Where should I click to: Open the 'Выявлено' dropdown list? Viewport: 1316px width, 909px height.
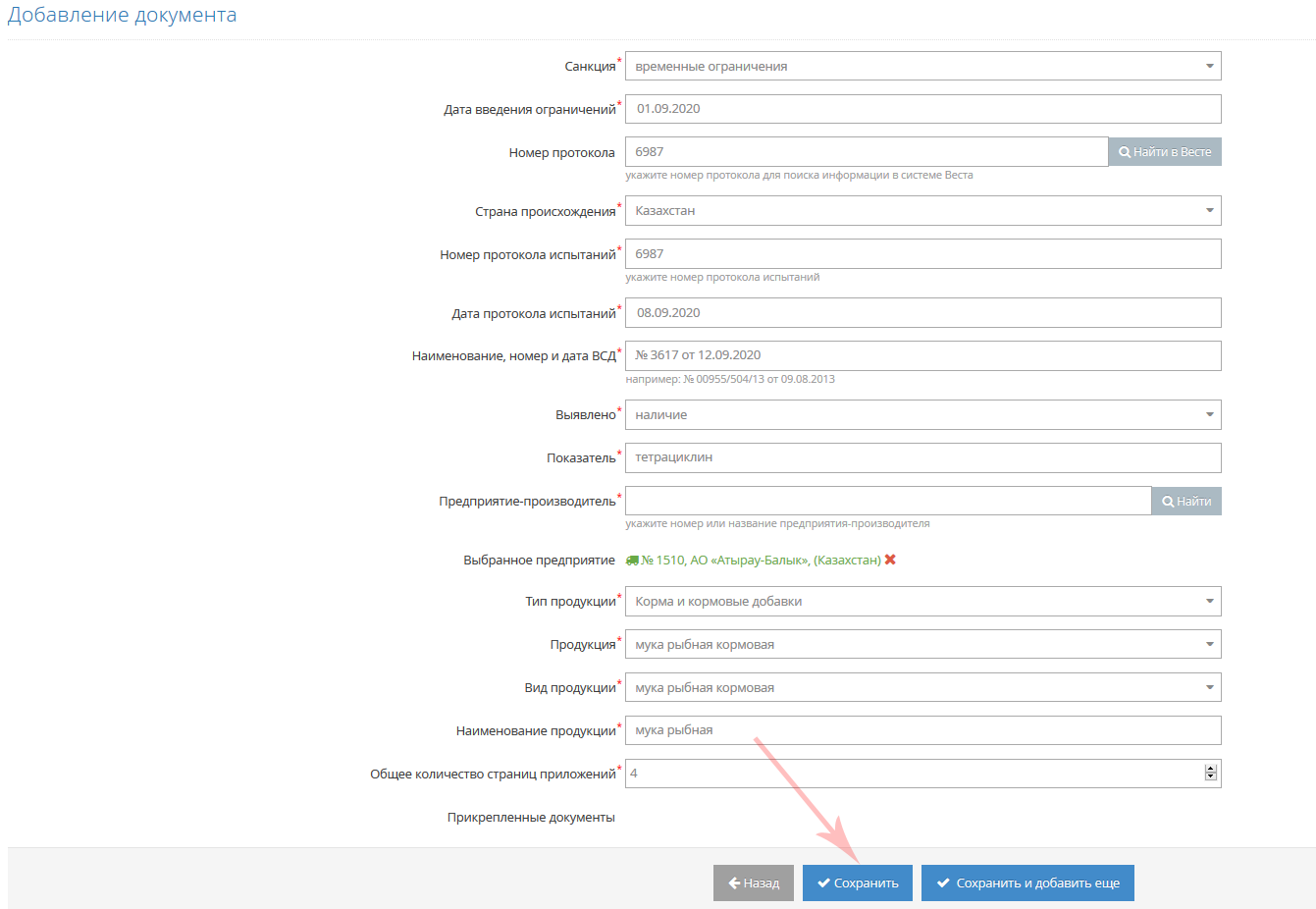tap(922, 415)
